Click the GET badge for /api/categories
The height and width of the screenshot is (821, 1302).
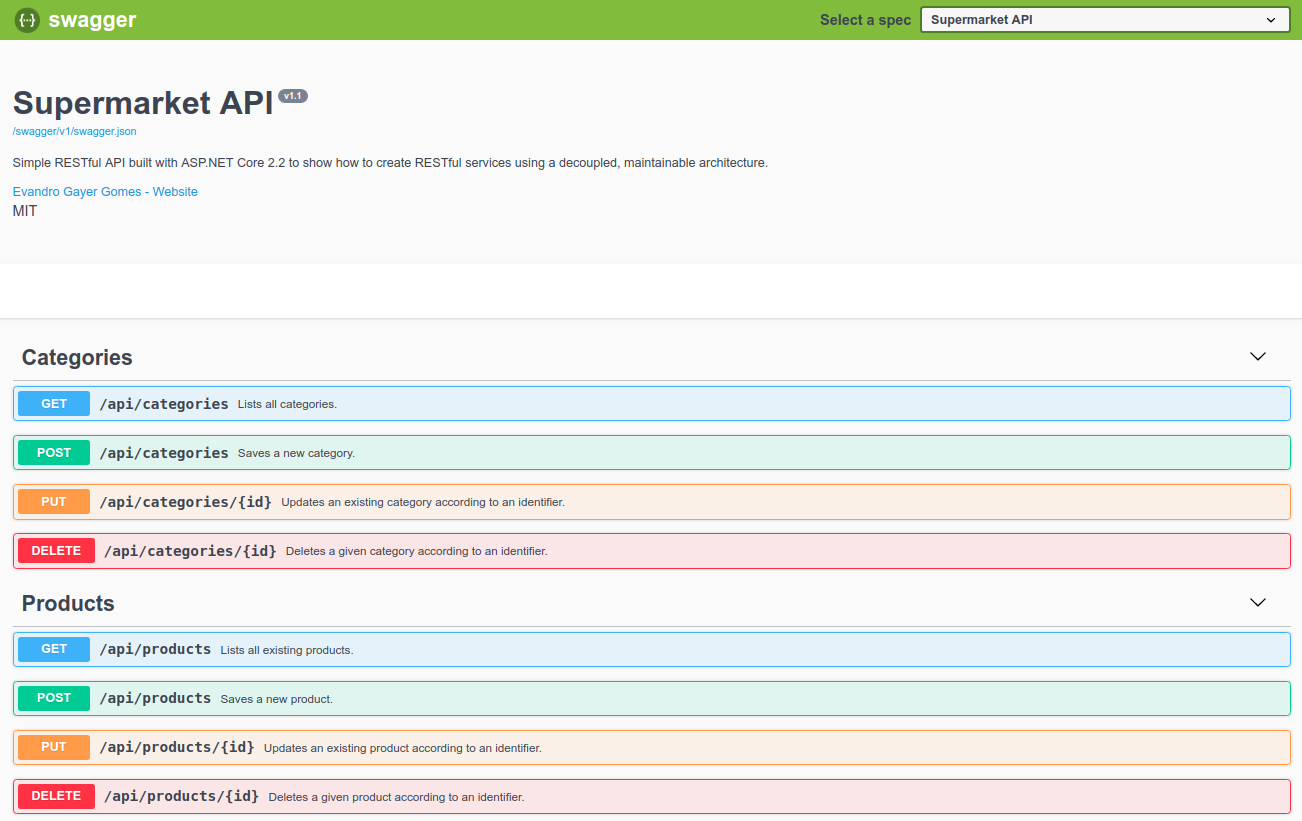coord(54,404)
